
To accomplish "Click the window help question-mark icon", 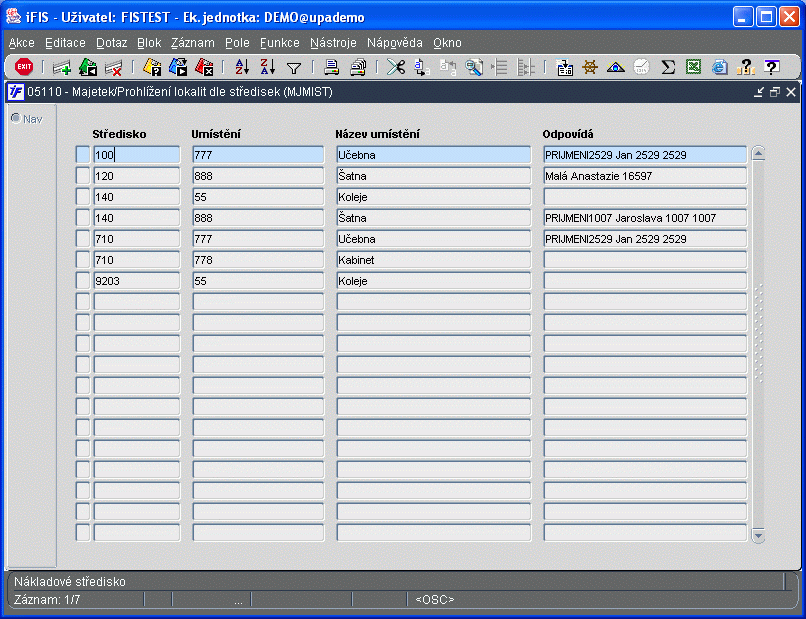I will (x=772, y=67).
